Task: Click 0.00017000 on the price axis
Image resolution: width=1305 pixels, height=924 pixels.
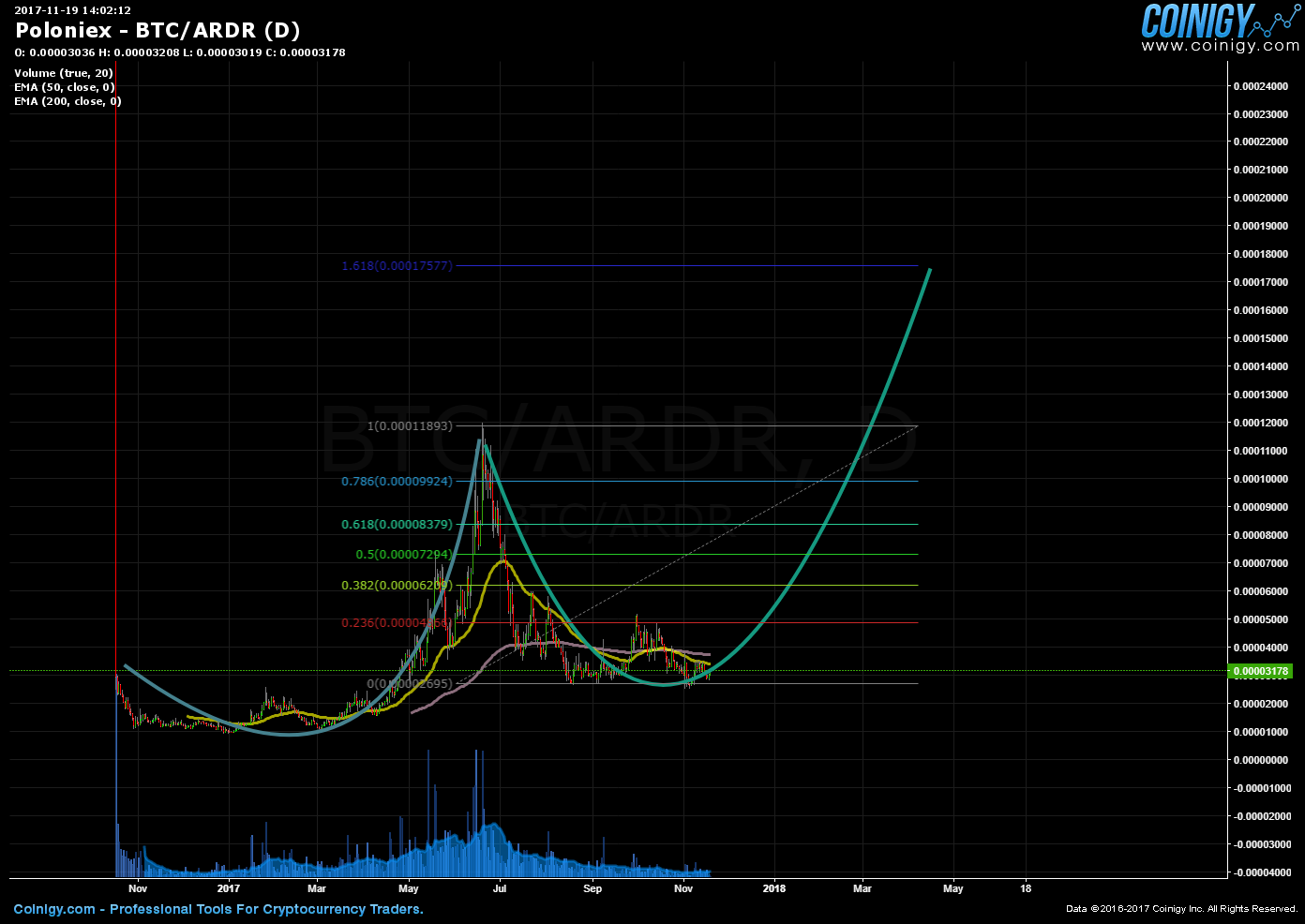Action: click(1260, 282)
